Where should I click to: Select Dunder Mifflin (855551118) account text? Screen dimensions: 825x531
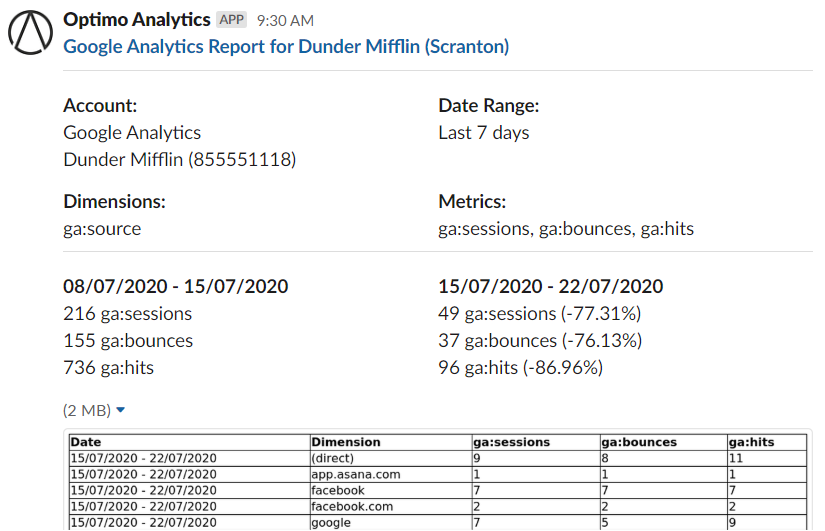(180, 159)
